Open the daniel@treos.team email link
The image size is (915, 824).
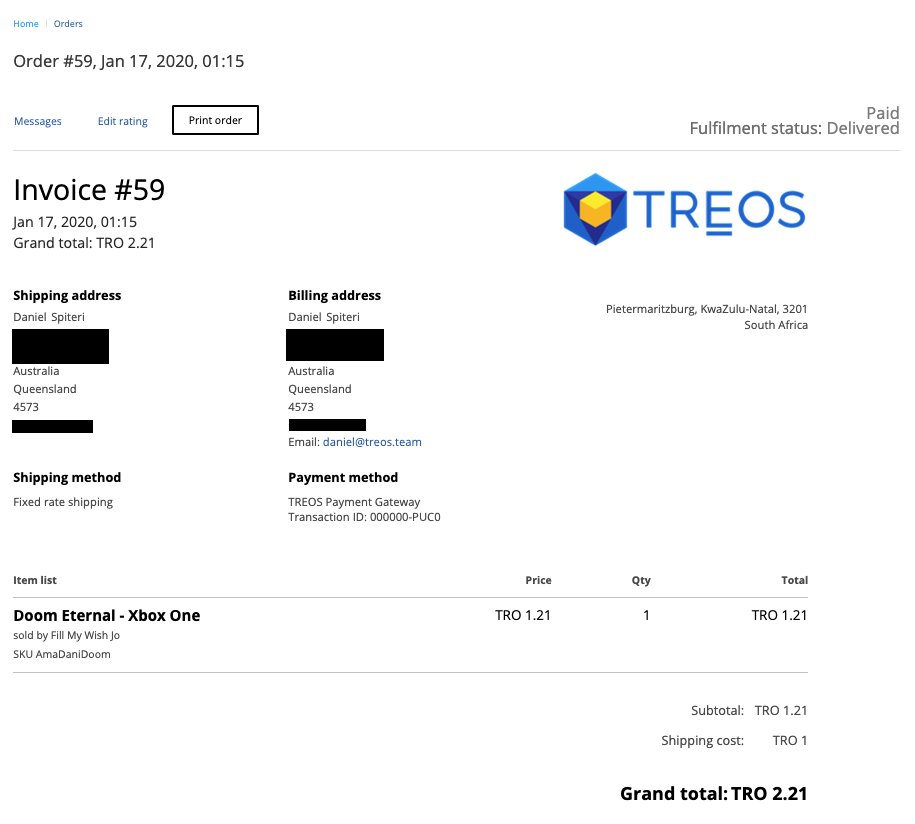click(x=372, y=442)
